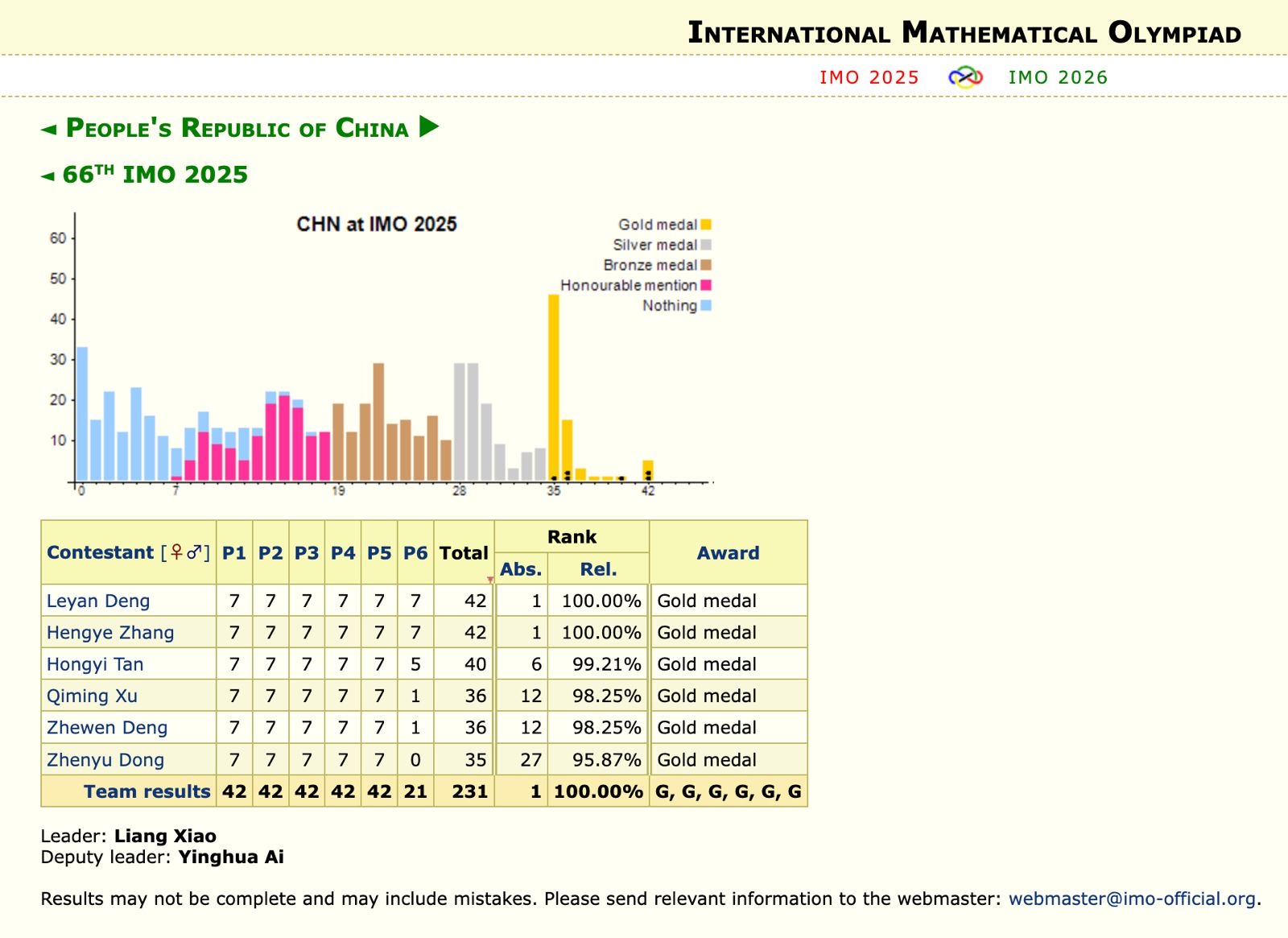1288x938 pixels.
Task: Sort table by P1 column header
Action: tap(234, 553)
